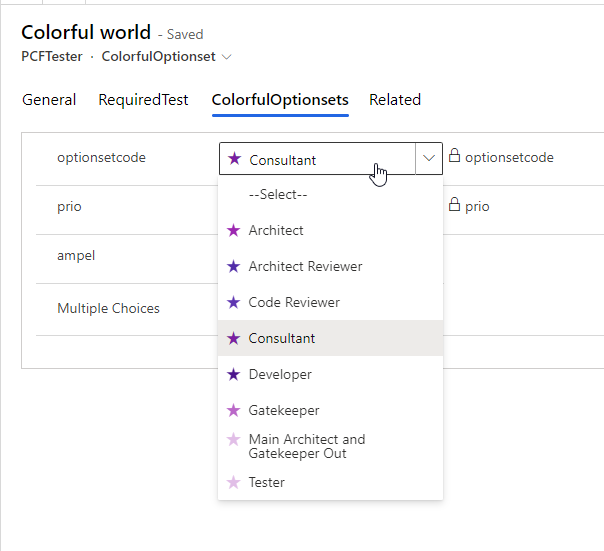Pick Consultant from the option list
Screen dimensions: 604x551
click(x=282, y=338)
